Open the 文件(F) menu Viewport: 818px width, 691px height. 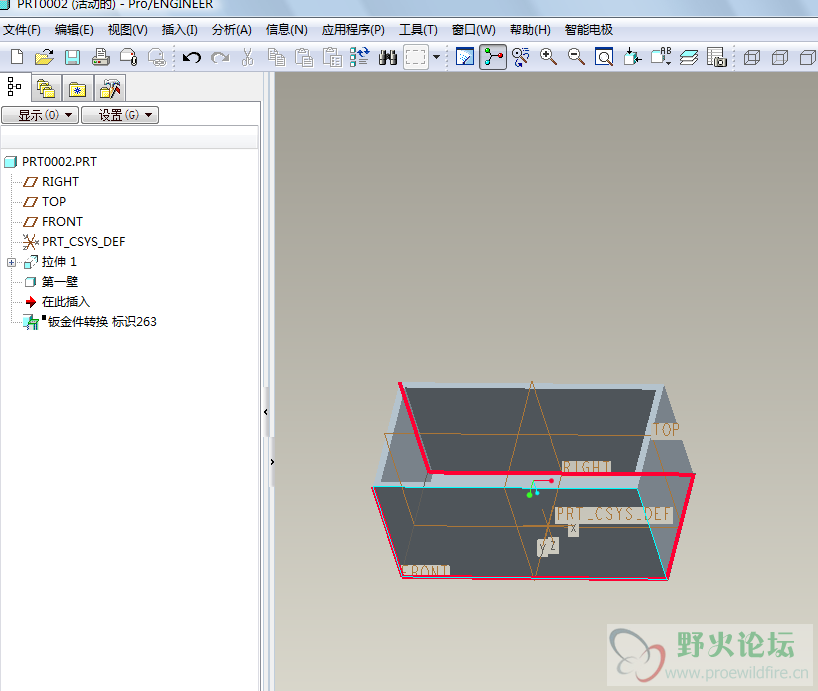pyautogui.click(x=22, y=30)
